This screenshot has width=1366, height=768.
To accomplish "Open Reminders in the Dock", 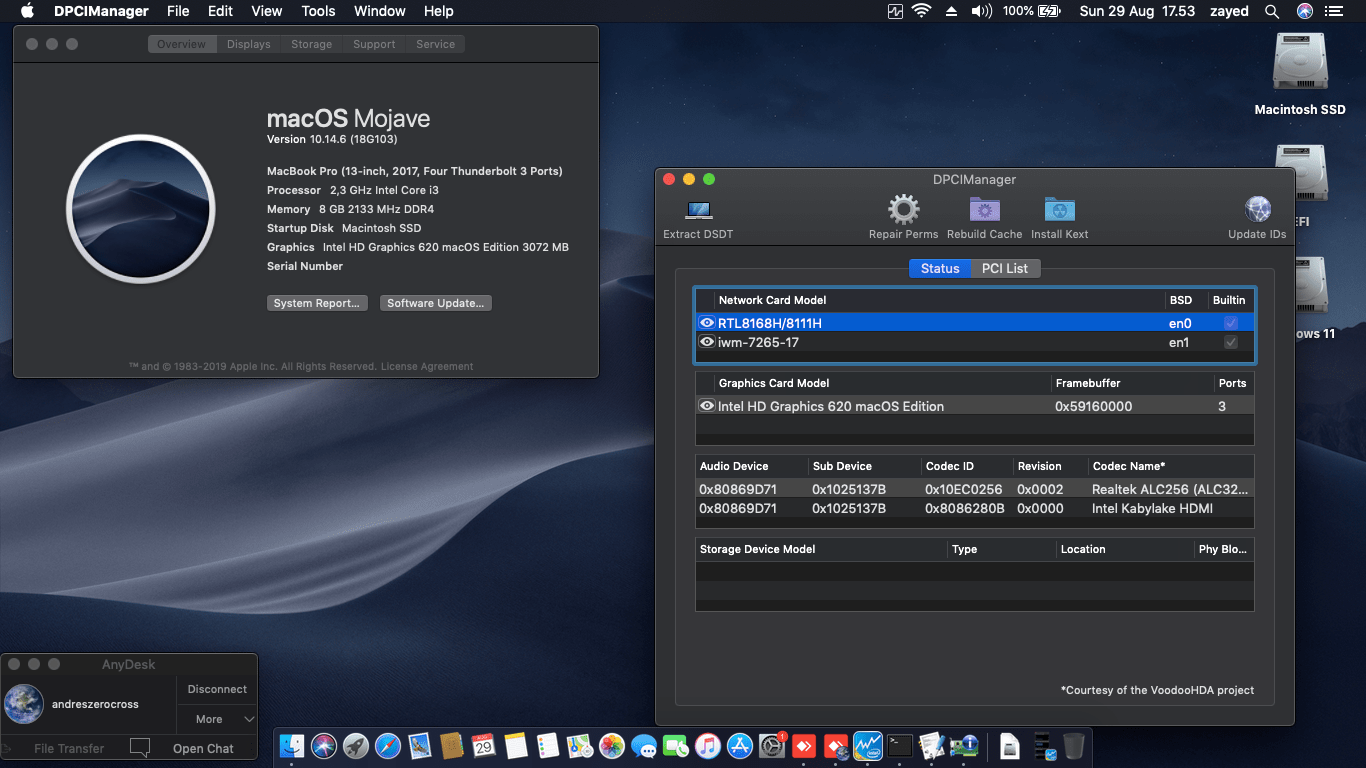I will 548,745.
